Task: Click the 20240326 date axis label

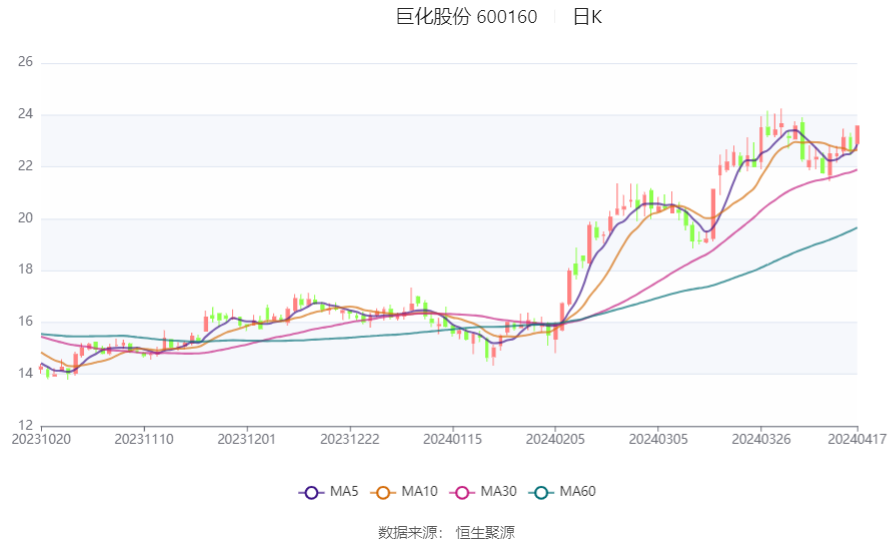Action: 761,440
